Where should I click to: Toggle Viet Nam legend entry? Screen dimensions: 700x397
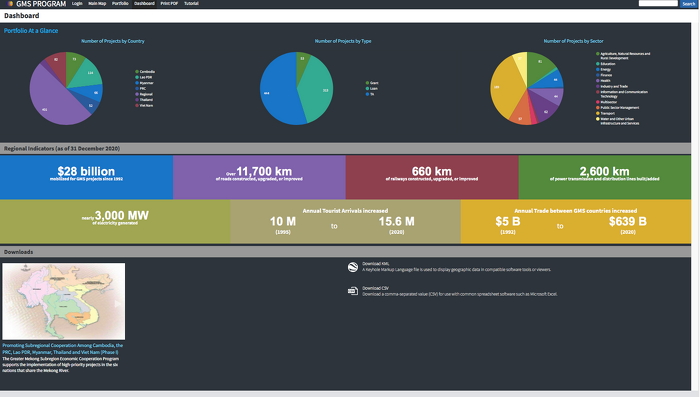tap(144, 105)
